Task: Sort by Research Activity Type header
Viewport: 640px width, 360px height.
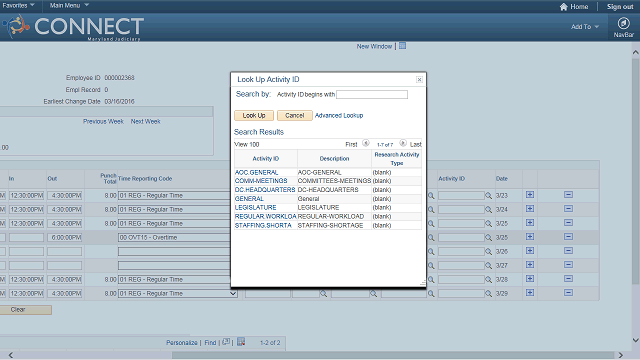Action: coord(397,159)
